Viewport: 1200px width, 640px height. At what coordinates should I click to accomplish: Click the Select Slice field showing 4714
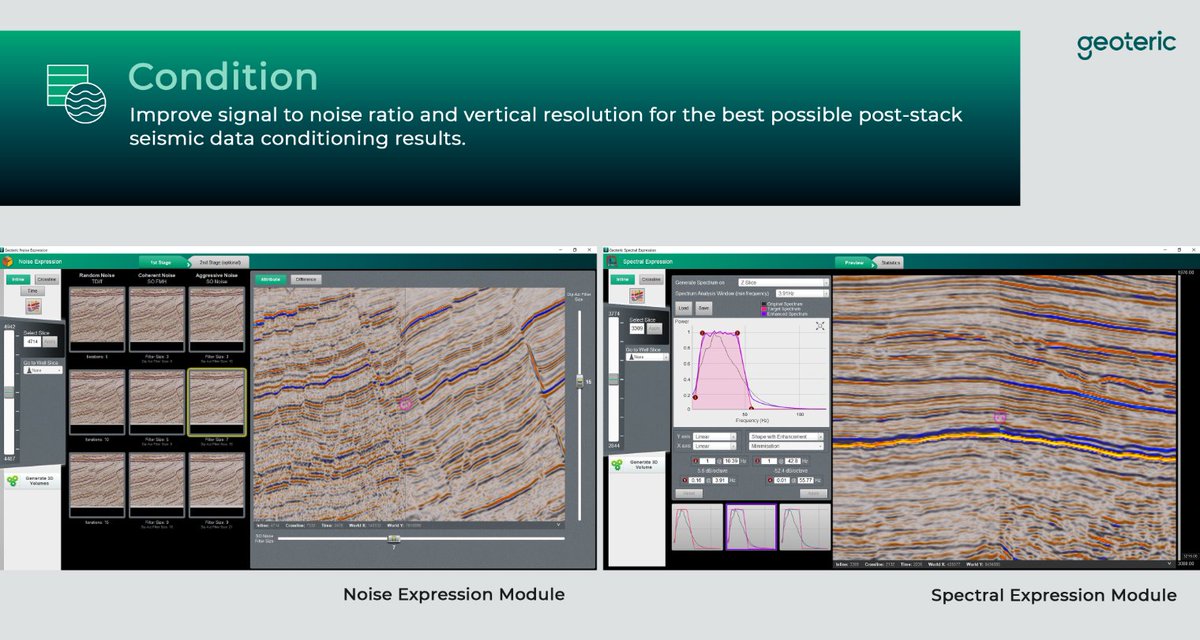point(32,341)
